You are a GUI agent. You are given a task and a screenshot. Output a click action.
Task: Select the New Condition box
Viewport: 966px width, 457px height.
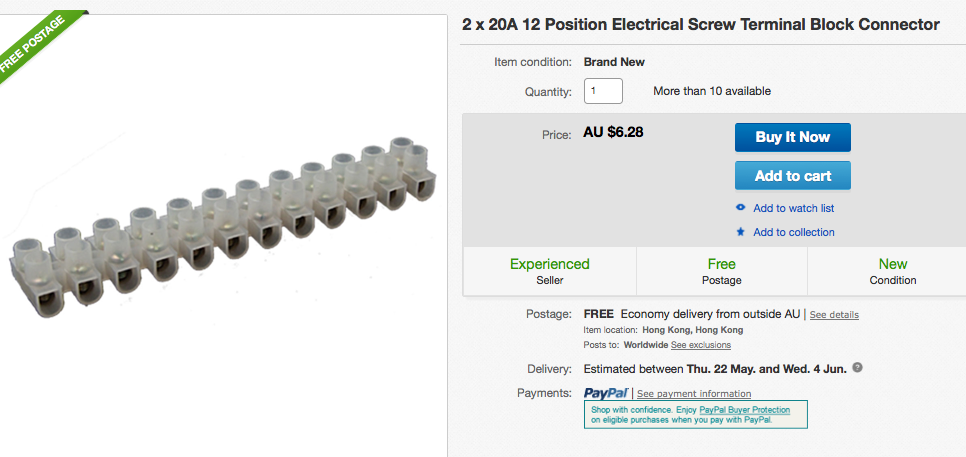coord(892,271)
